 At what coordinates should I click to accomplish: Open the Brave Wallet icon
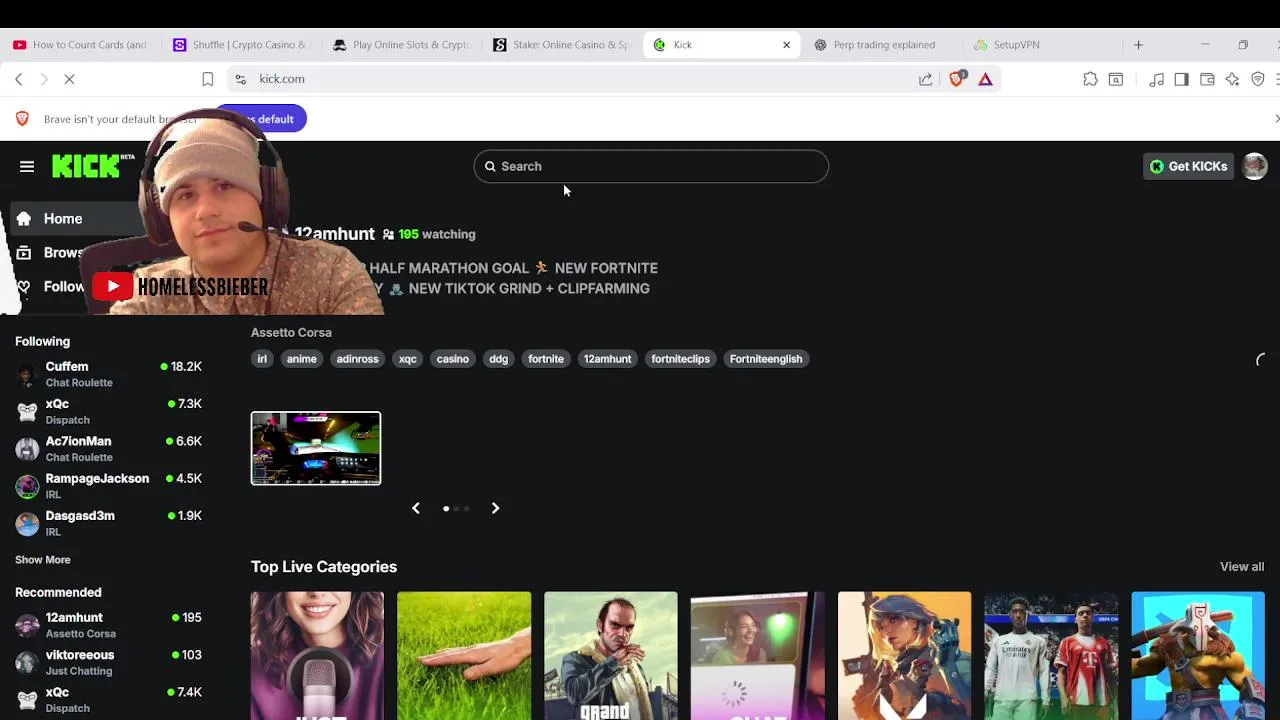point(1207,79)
